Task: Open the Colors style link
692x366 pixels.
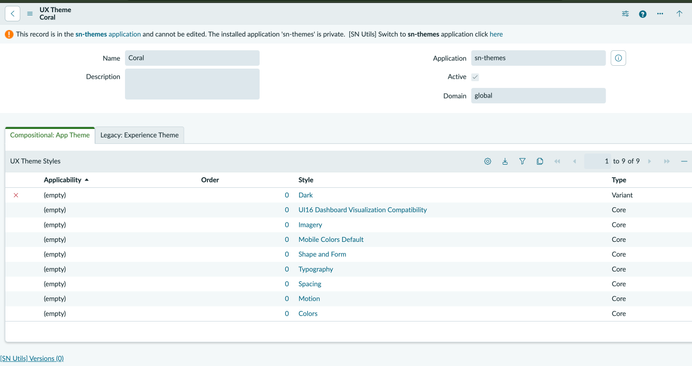Action: pyautogui.click(x=308, y=313)
